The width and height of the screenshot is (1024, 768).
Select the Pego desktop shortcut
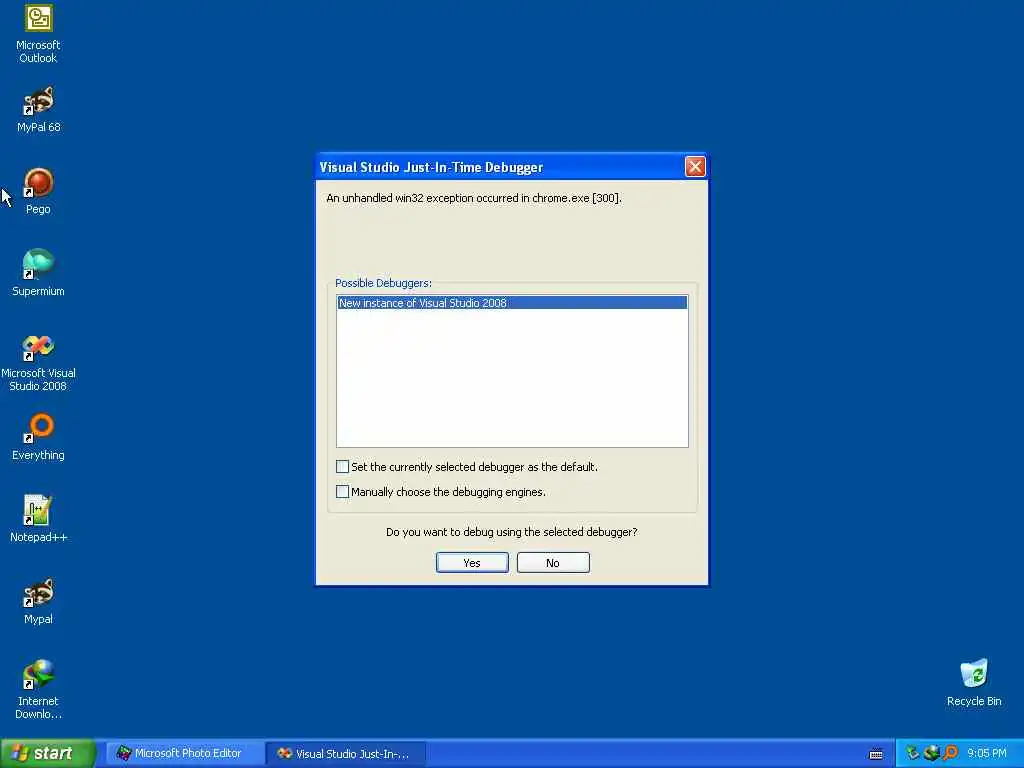click(38, 191)
